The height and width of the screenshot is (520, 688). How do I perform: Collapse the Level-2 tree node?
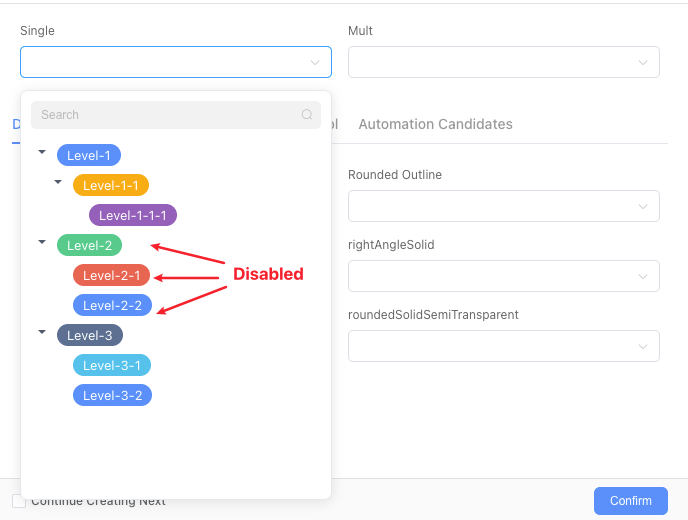click(x=42, y=242)
